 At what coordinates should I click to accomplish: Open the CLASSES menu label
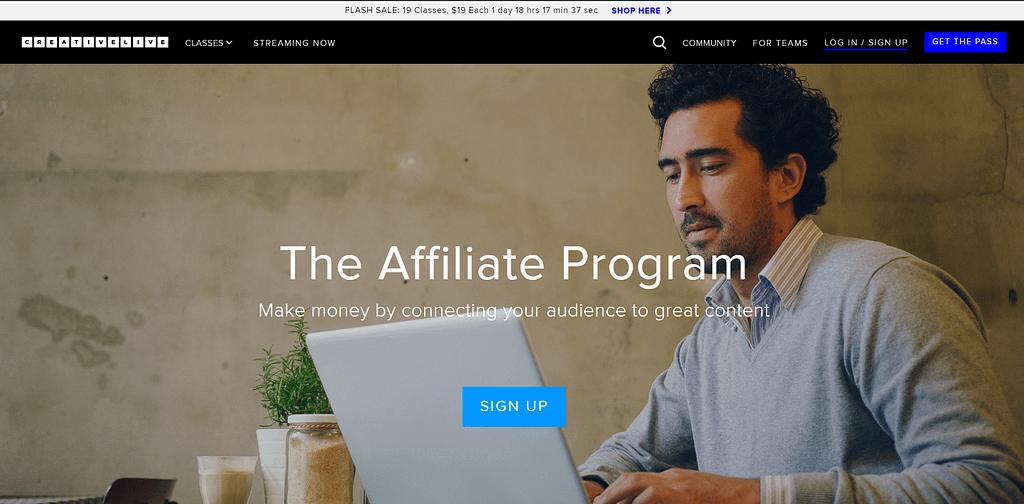[x=204, y=43]
